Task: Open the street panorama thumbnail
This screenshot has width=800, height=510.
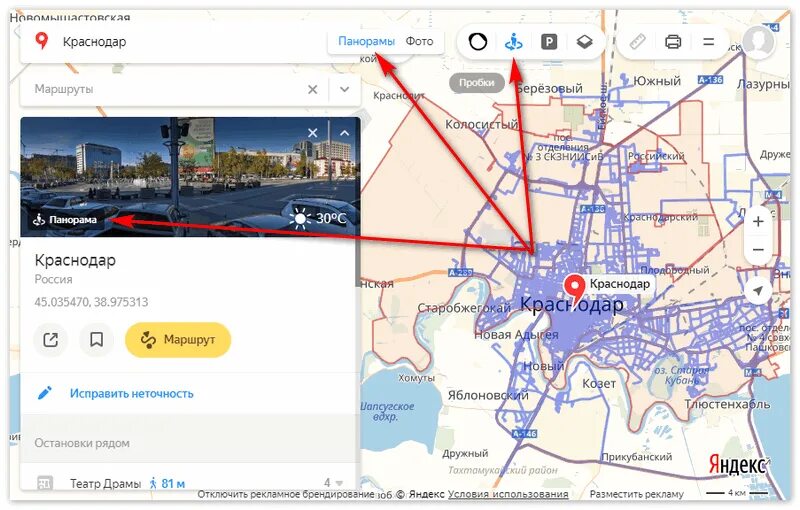Action: (x=190, y=176)
